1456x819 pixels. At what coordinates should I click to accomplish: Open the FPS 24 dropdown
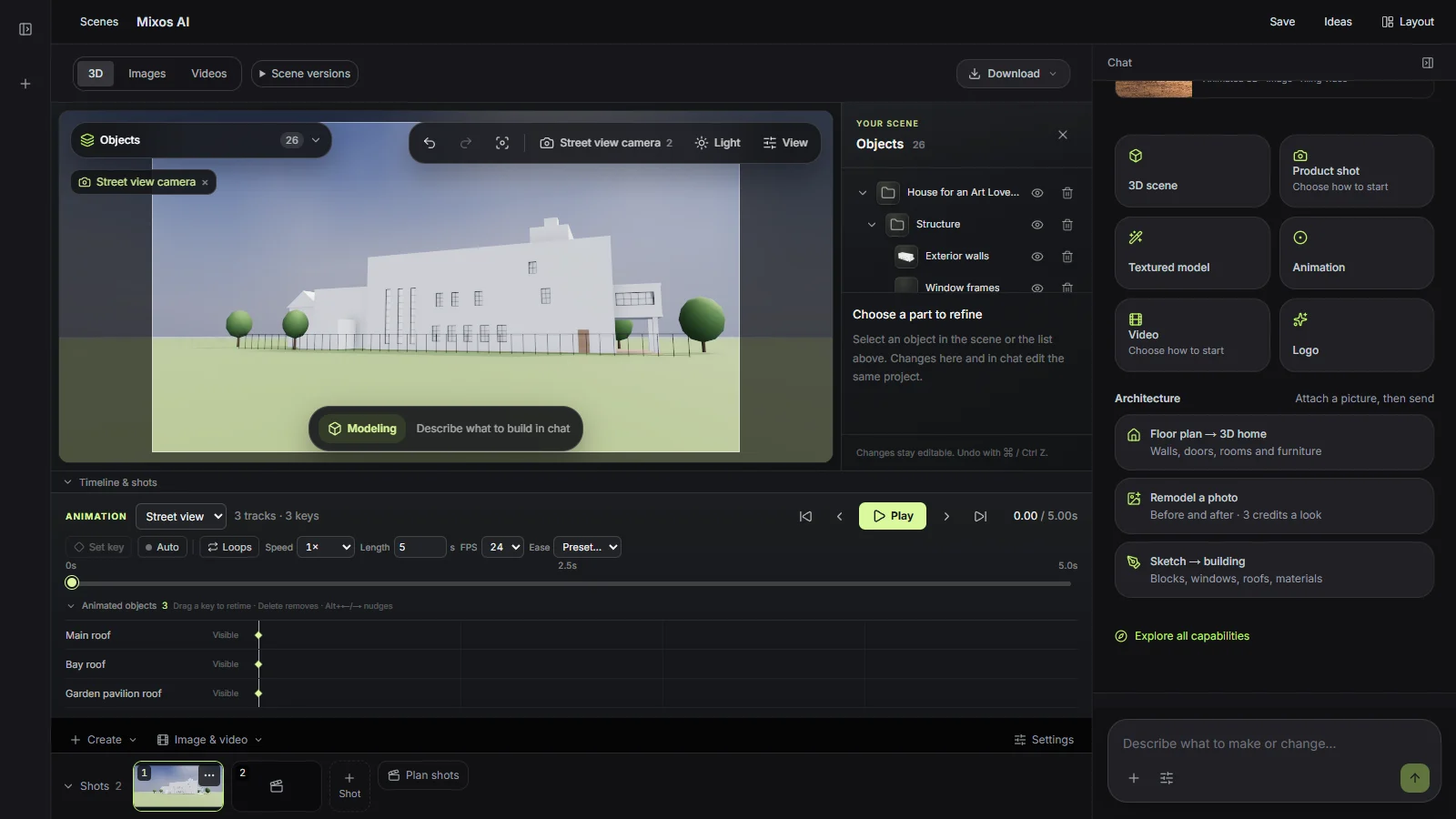tap(502, 547)
